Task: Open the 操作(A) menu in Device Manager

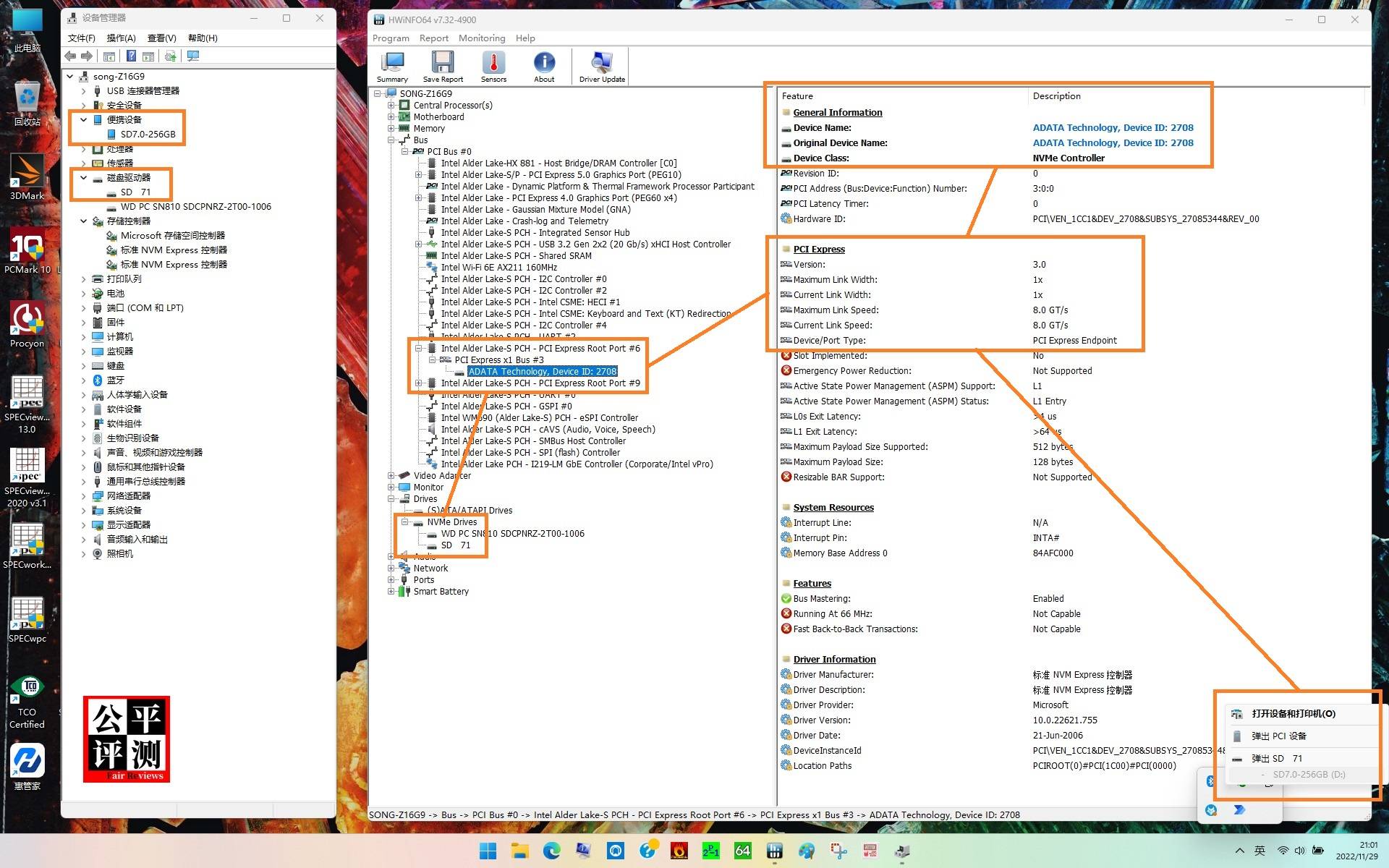Action: pos(121,38)
